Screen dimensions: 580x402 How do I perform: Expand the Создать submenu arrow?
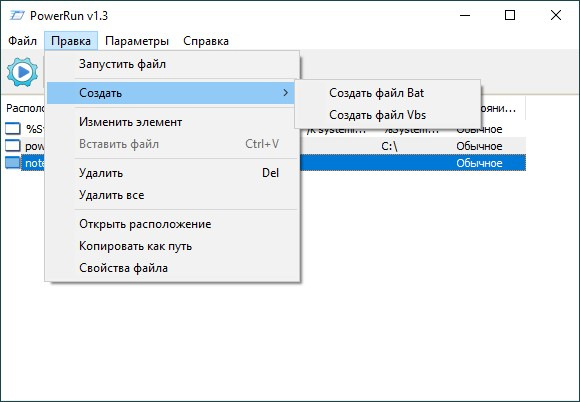point(285,93)
